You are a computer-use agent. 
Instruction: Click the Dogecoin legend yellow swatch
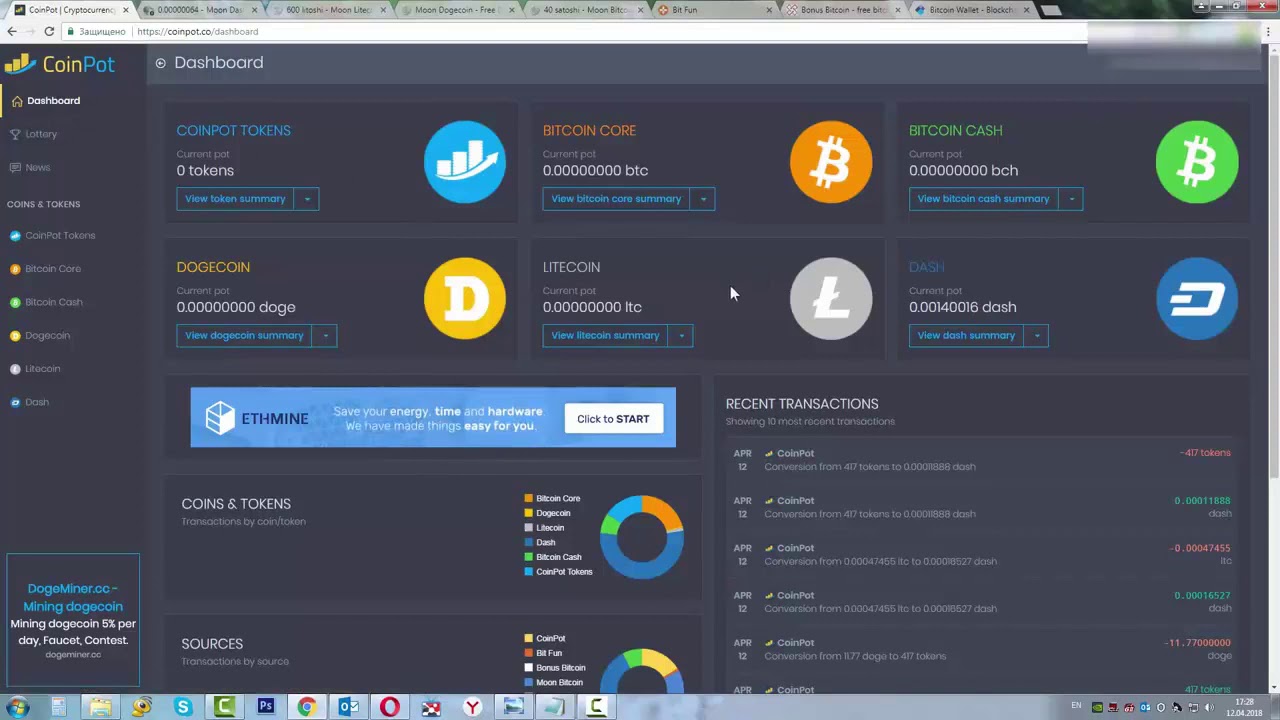click(528, 514)
